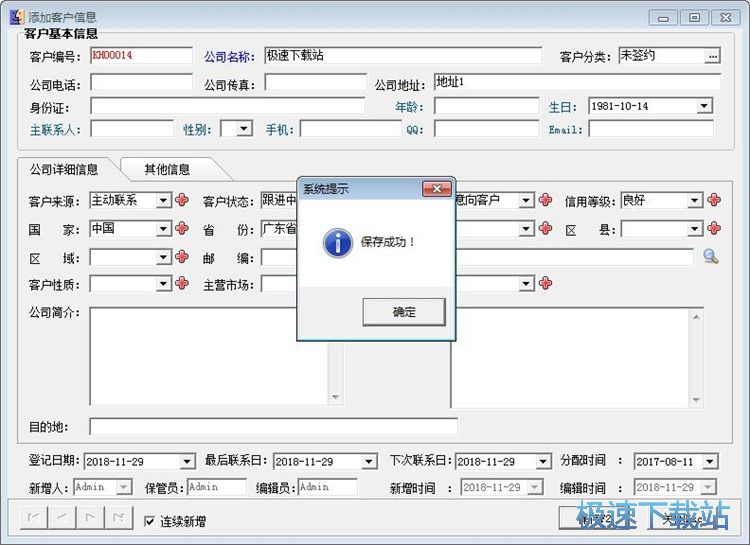This screenshot has width=750, height=545.
Task: Click the 目的地 input field
Action: point(272,427)
